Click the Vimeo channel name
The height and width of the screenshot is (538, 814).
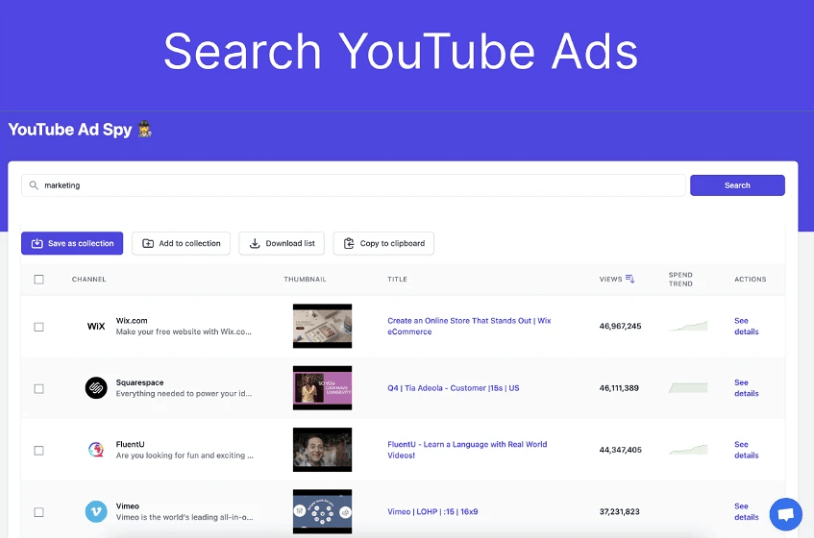click(x=128, y=506)
